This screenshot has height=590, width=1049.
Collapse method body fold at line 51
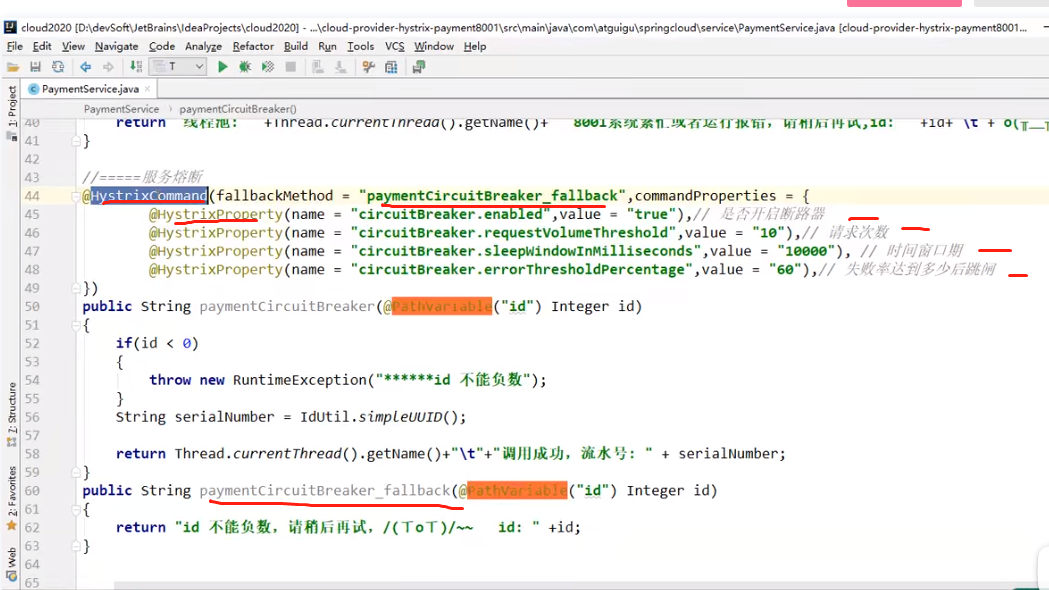pyautogui.click(x=76, y=325)
